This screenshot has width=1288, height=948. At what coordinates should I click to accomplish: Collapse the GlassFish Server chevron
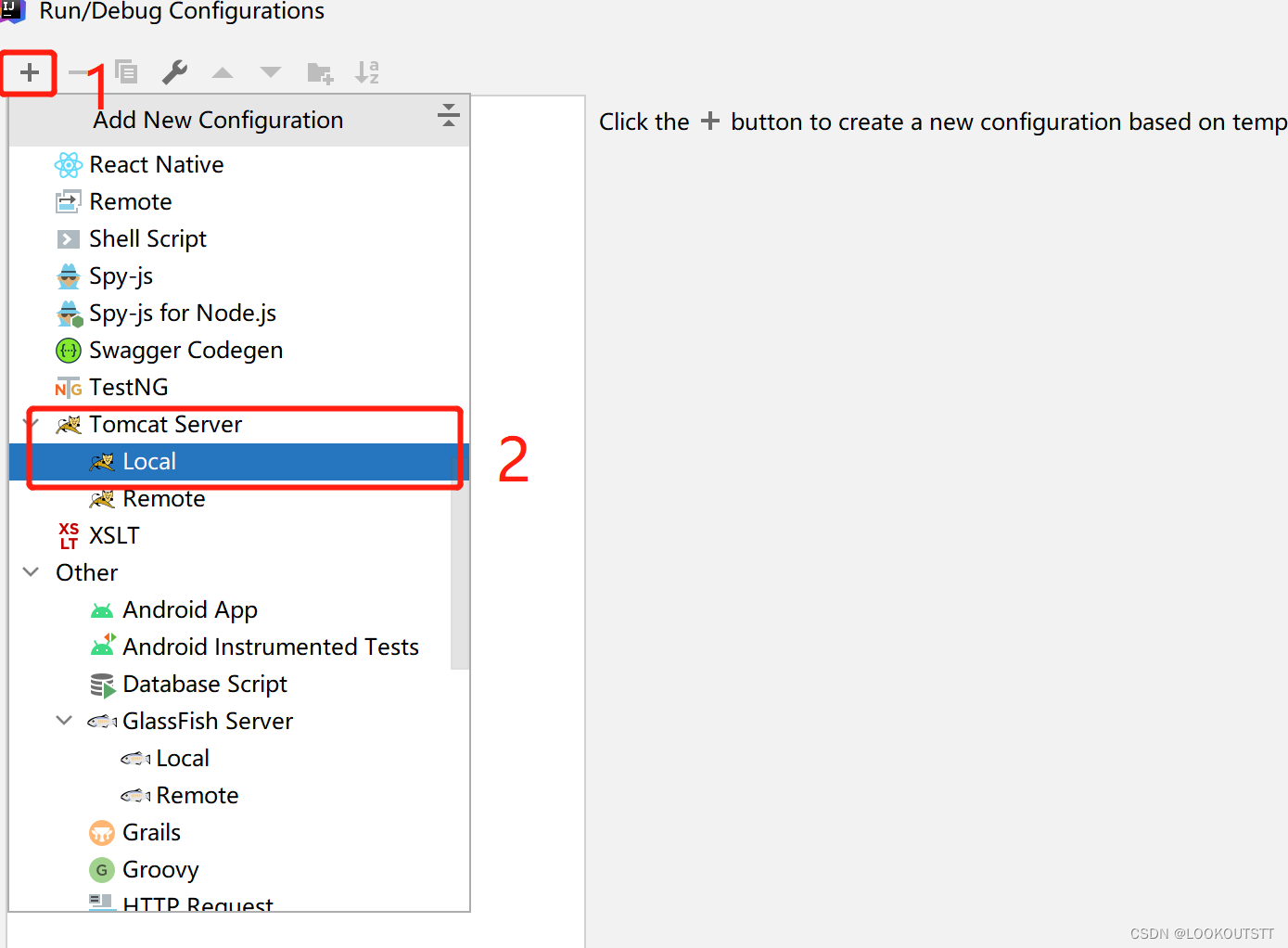(64, 721)
